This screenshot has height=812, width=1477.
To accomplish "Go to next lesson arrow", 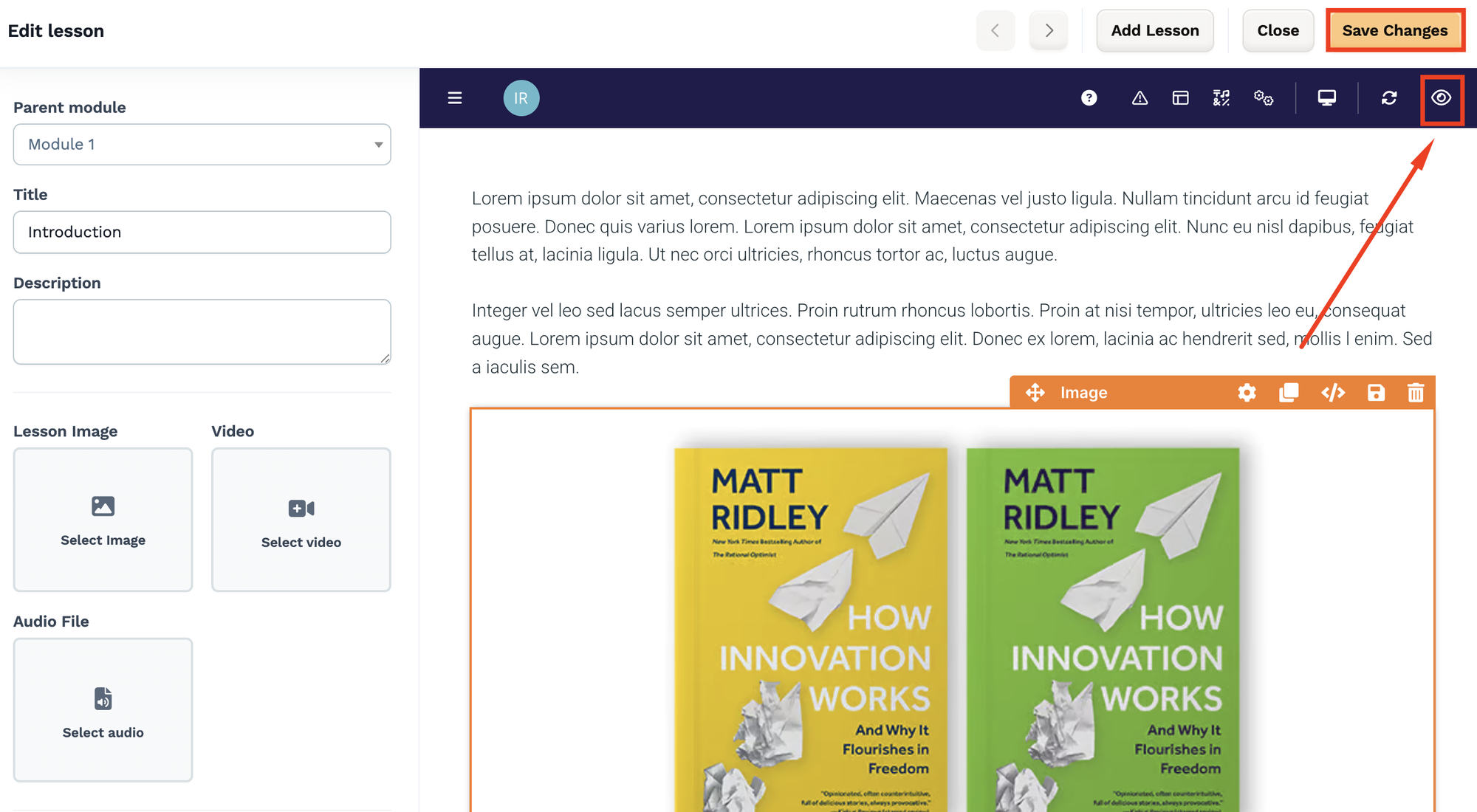I will (1049, 30).
